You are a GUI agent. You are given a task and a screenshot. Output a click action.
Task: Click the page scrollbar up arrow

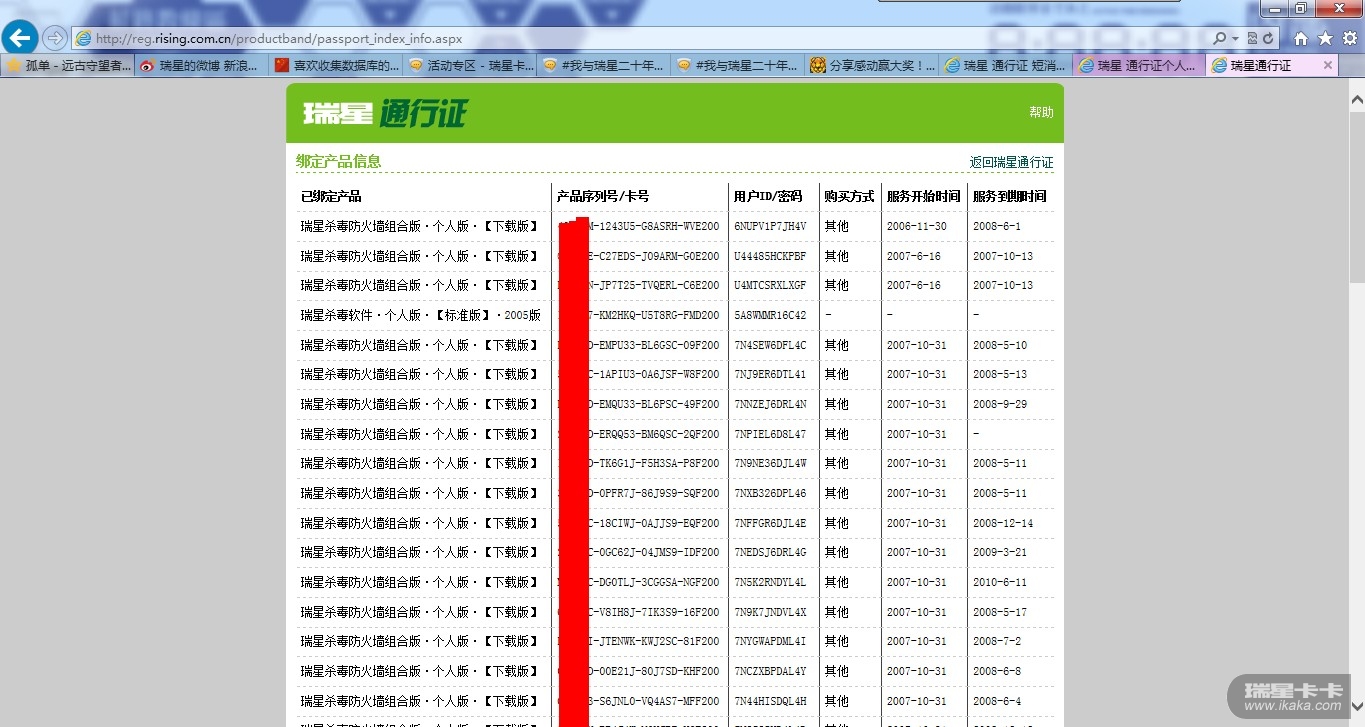click(1356, 100)
